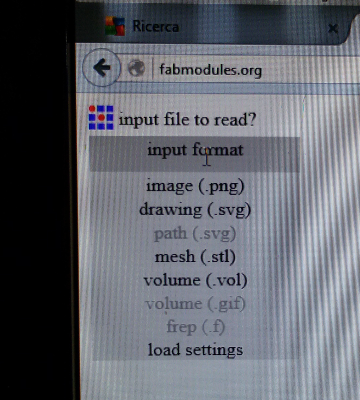Click load settings entry

(195, 350)
